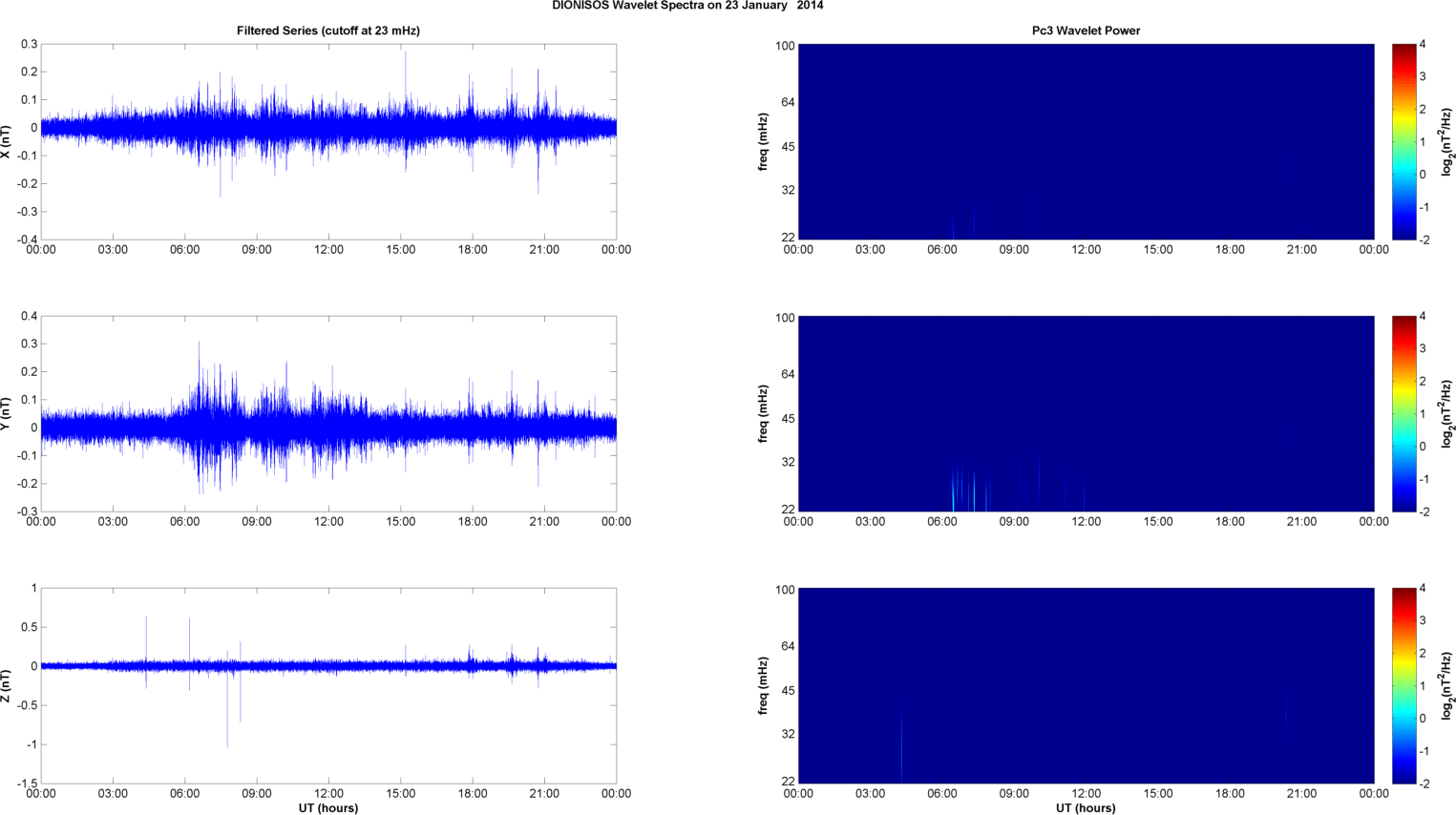The height and width of the screenshot is (815, 1456).
Task: Click the "45" frequency tick on the Y-row spectrogram
Action: [789, 419]
